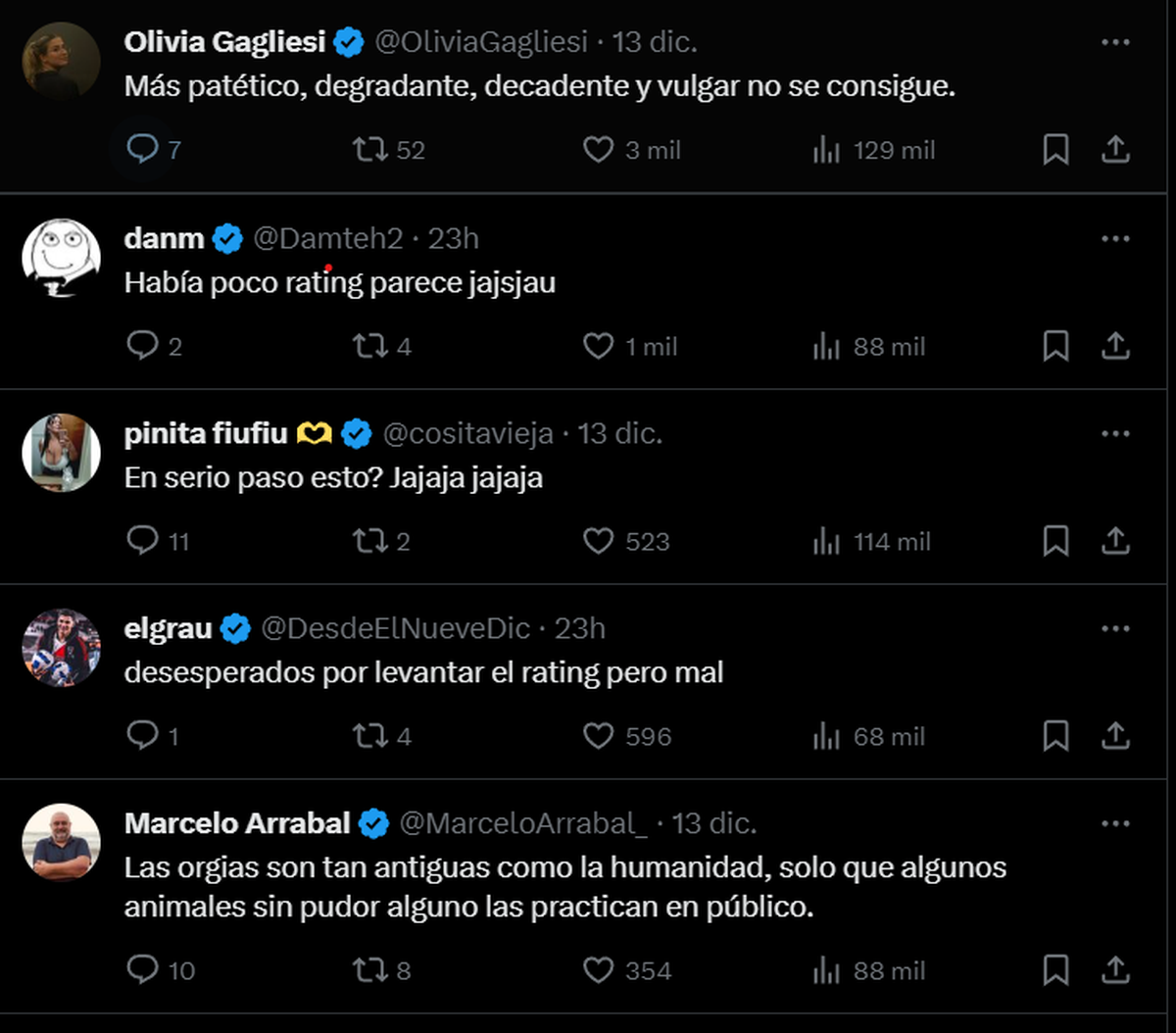
Task: Bookmark pinita fiufiu's tweet
Action: pos(1055,541)
